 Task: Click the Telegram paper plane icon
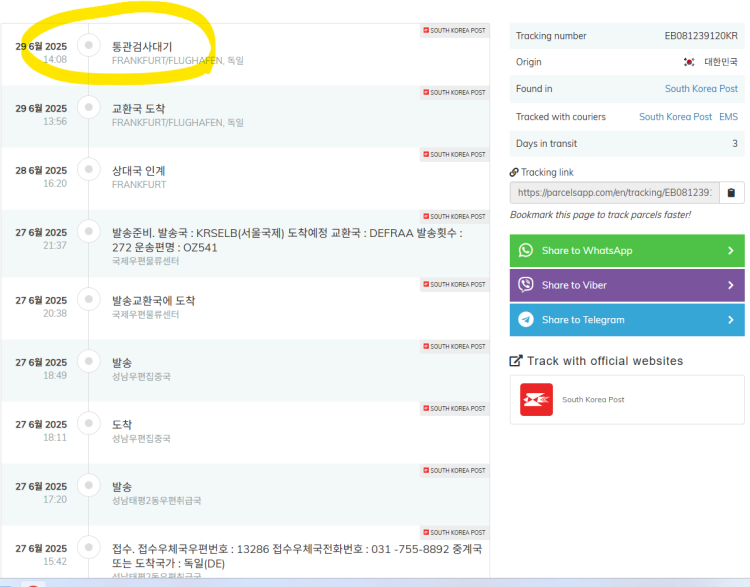pos(526,319)
